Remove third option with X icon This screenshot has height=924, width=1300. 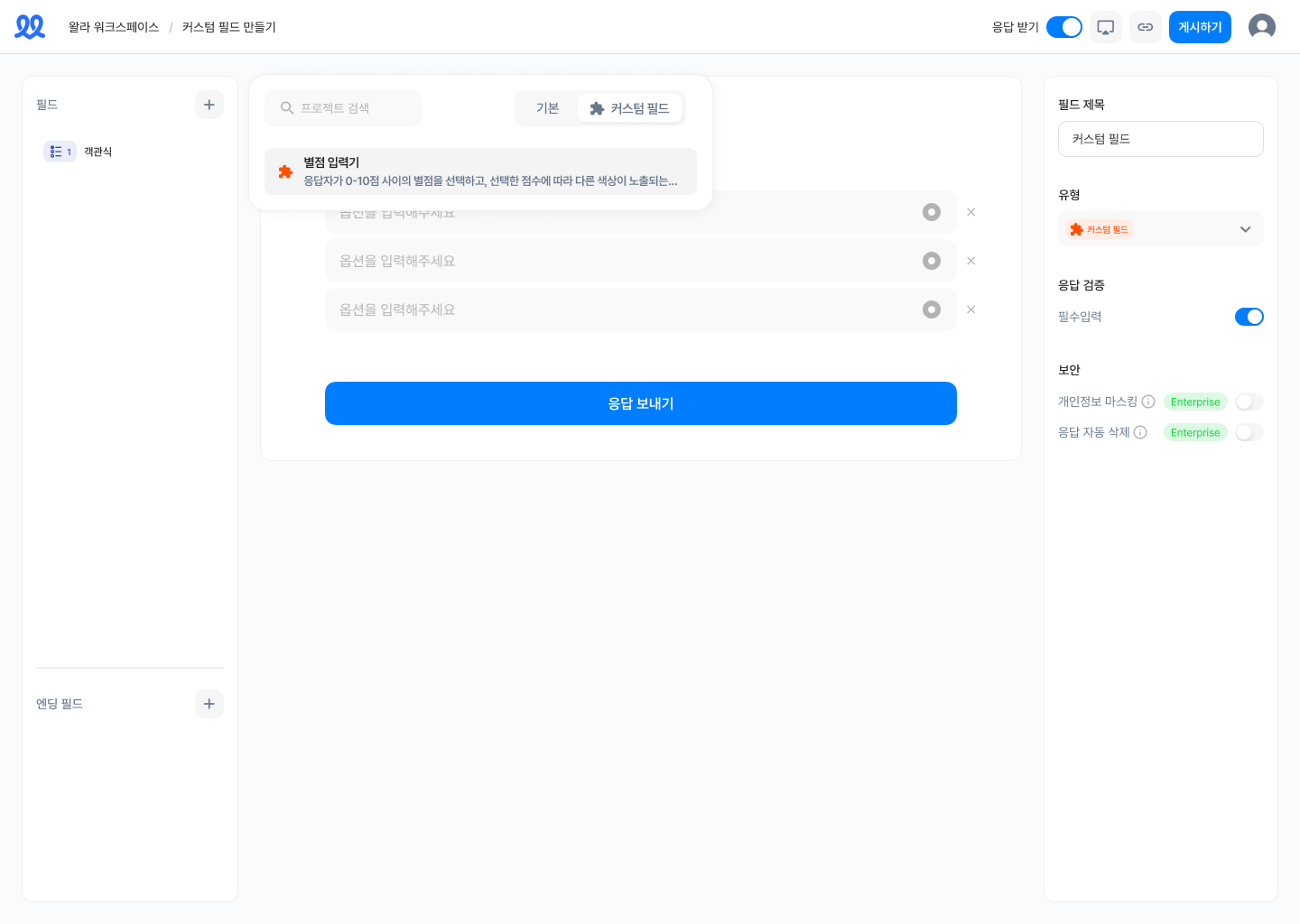coord(971,310)
